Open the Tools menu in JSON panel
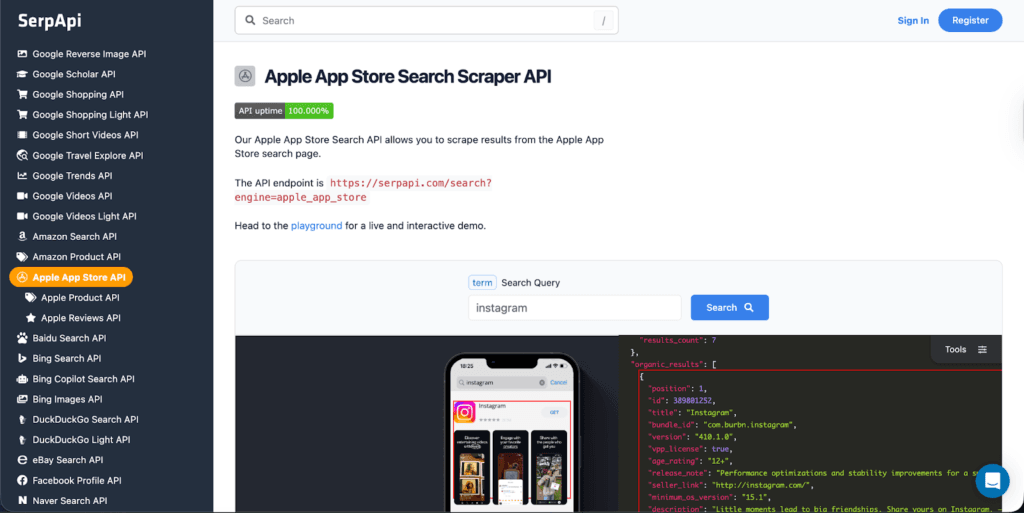 pyautogui.click(x=965, y=349)
